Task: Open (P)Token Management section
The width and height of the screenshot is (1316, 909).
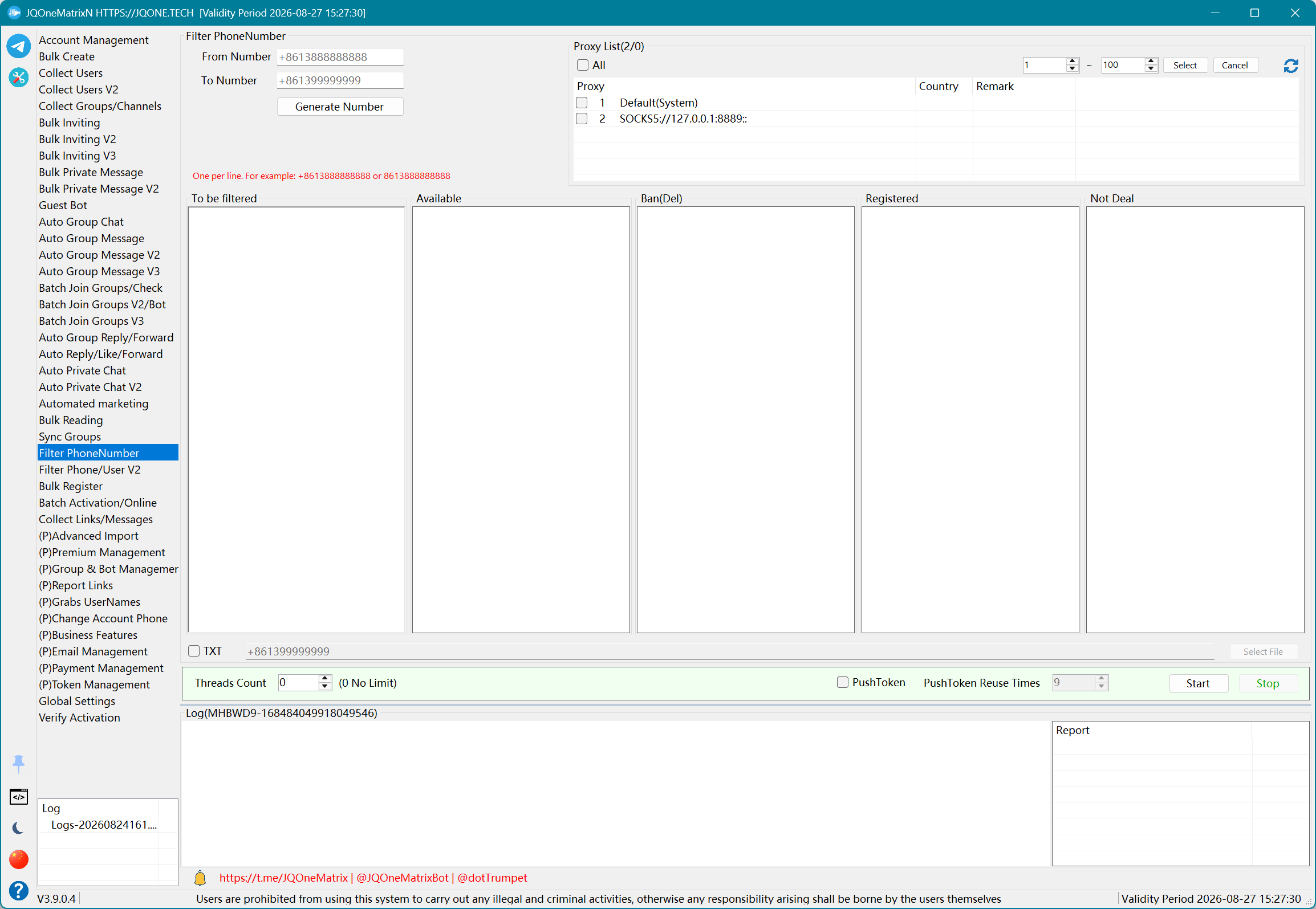Action: (94, 684)
